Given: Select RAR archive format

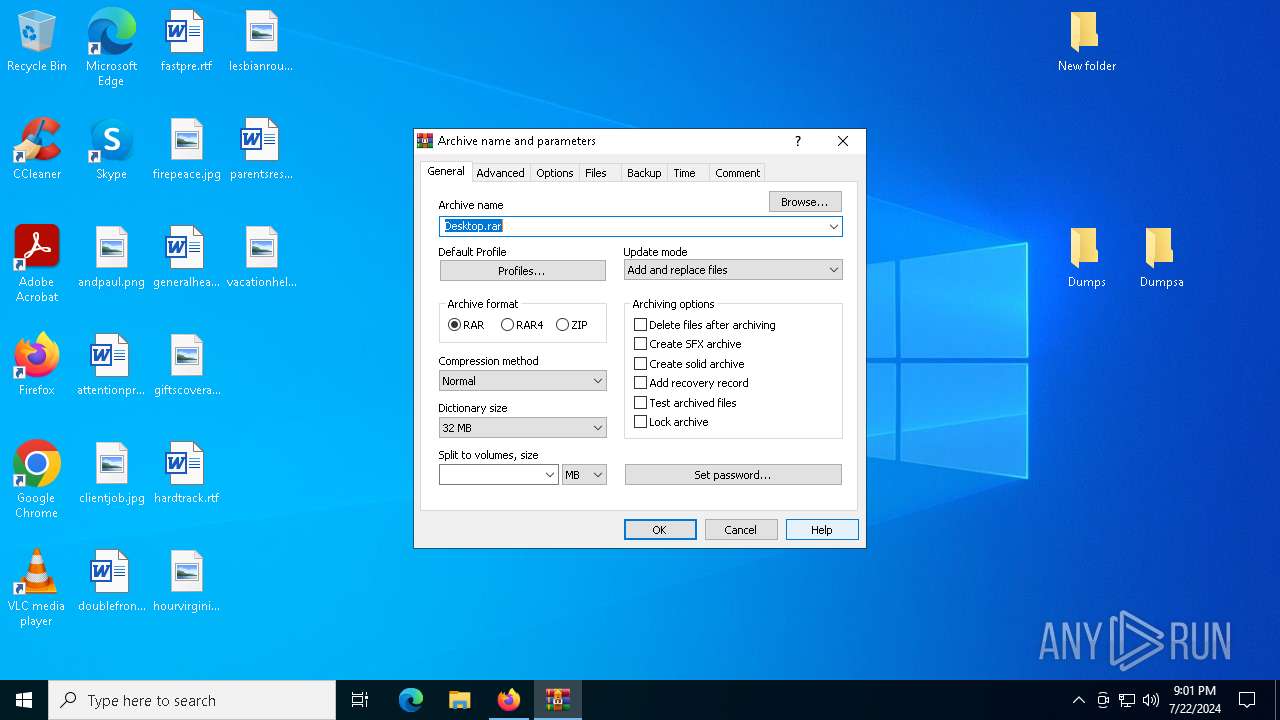Looking at the screenshot, I should pos(466,325).
